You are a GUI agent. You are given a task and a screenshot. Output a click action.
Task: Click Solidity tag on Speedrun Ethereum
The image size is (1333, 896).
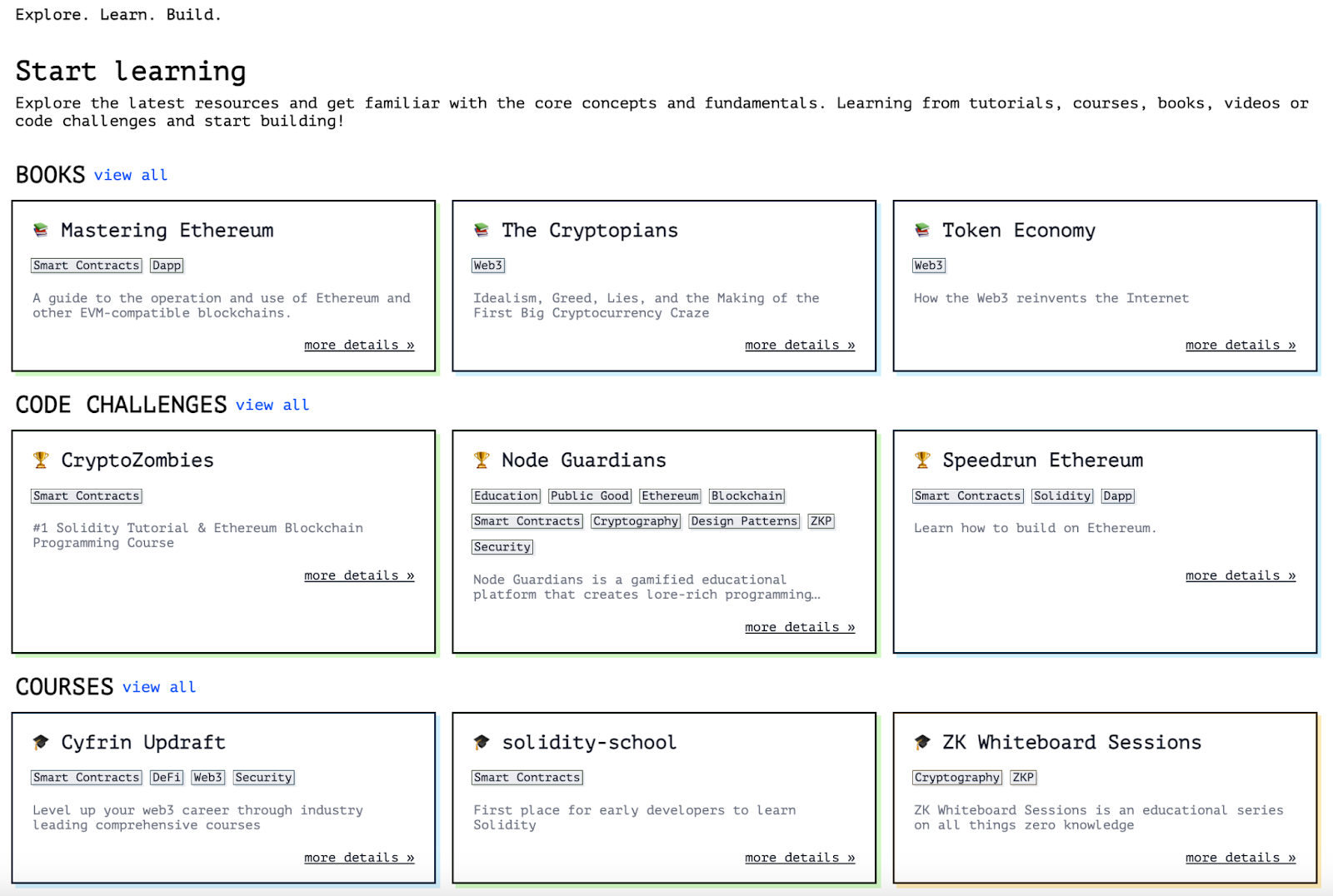(x=1062, y=496)
